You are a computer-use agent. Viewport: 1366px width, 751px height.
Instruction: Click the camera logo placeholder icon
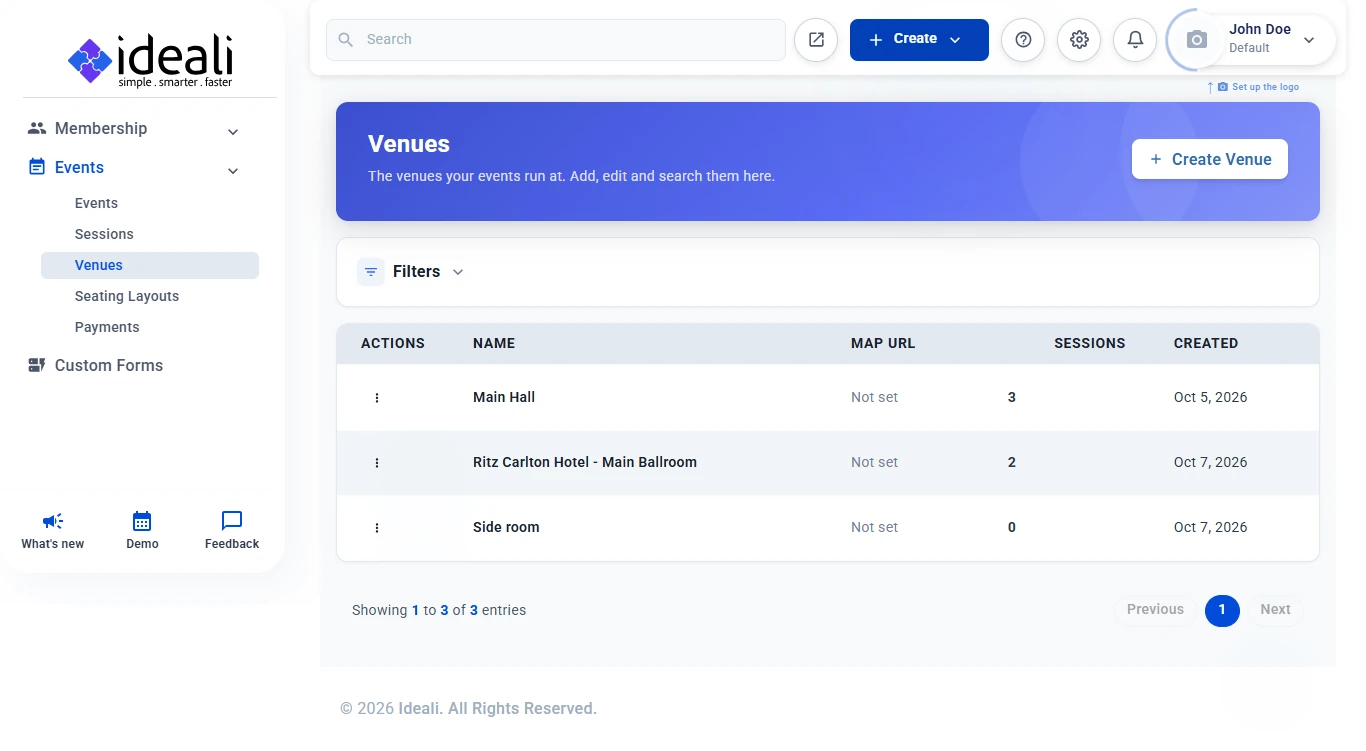point(1197,40)
